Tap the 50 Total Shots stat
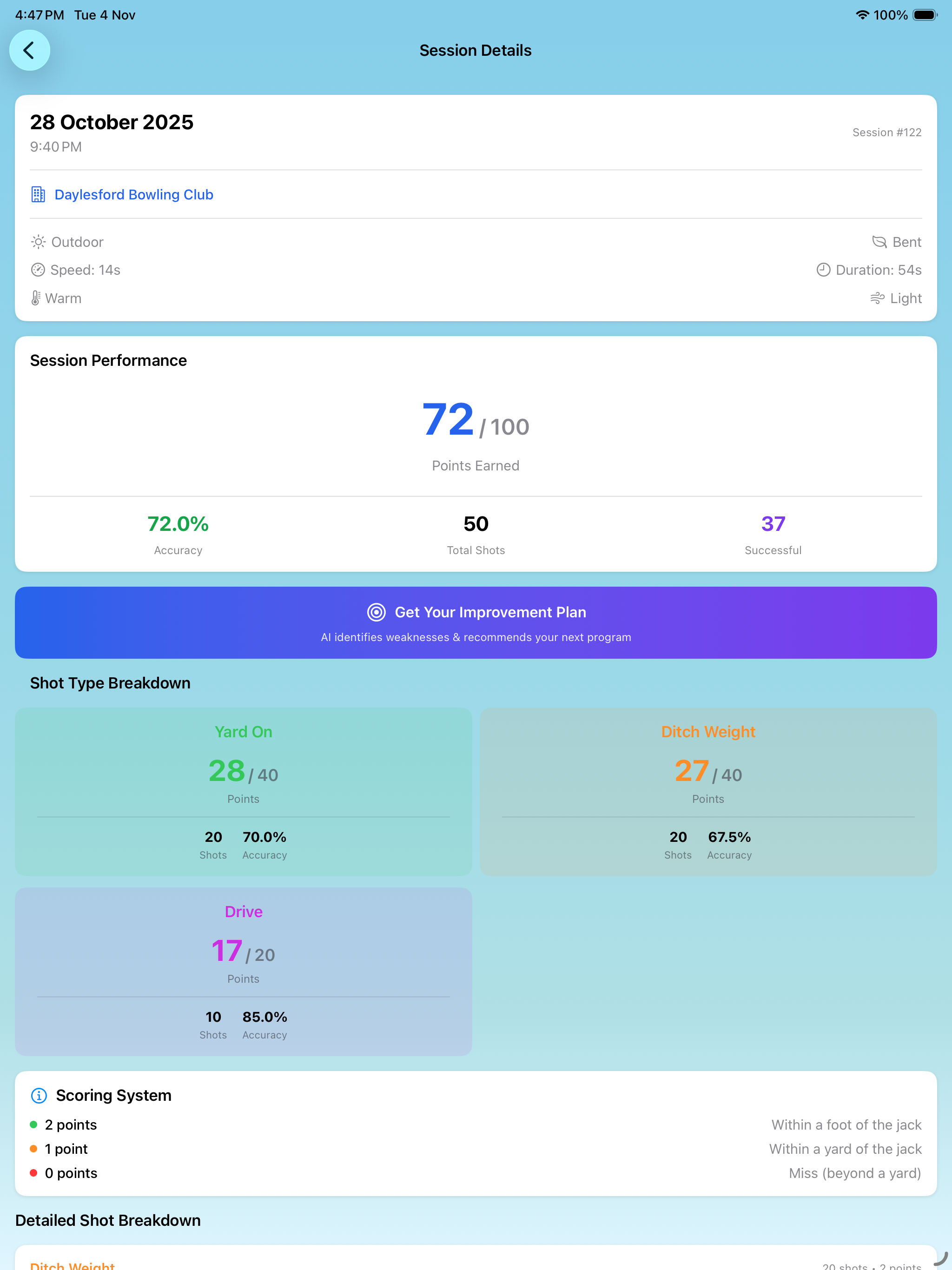952x1270 pixels. pyautogui.click(x=476, y=535)
